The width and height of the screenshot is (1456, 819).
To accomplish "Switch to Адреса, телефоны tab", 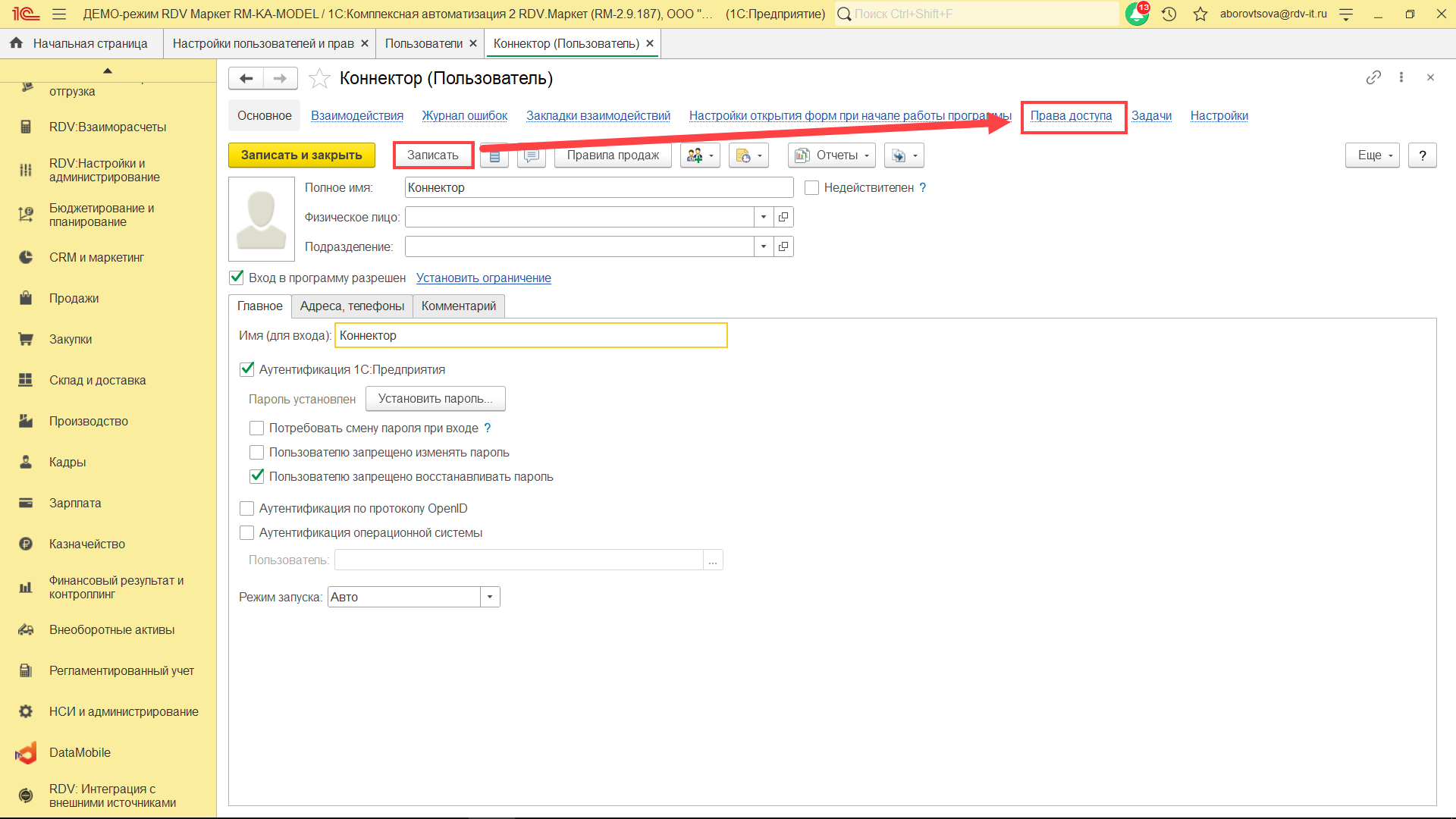I will (x=352, y=306).
